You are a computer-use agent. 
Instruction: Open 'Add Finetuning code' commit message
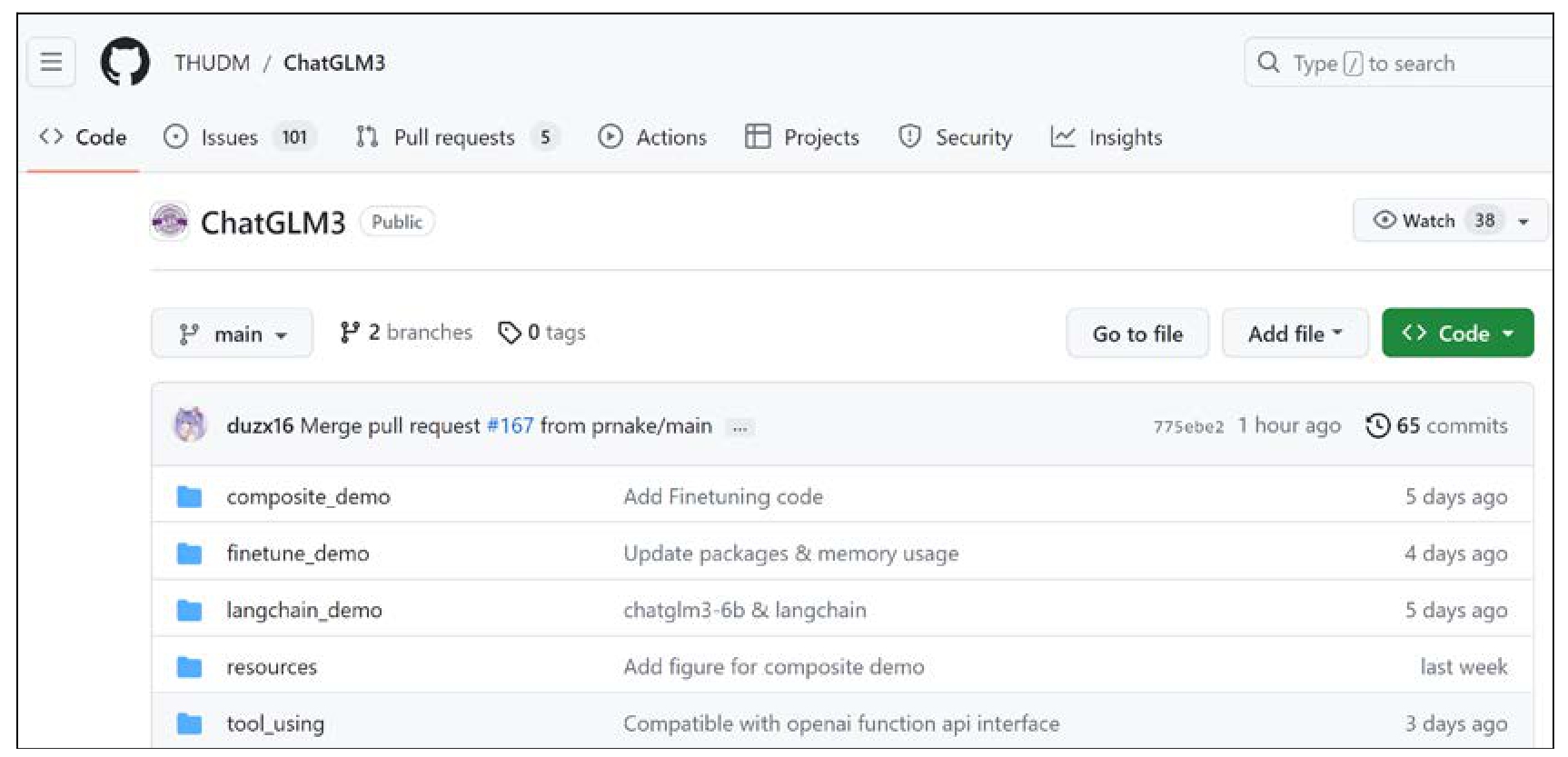[723, 496]
